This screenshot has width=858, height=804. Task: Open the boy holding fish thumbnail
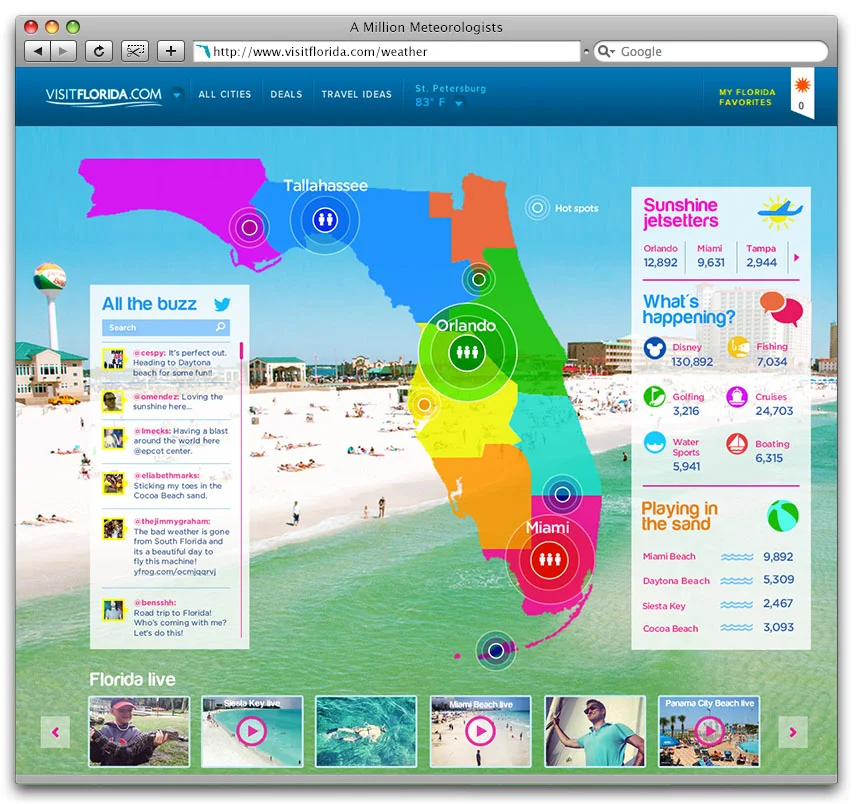(x=139, y=731)
